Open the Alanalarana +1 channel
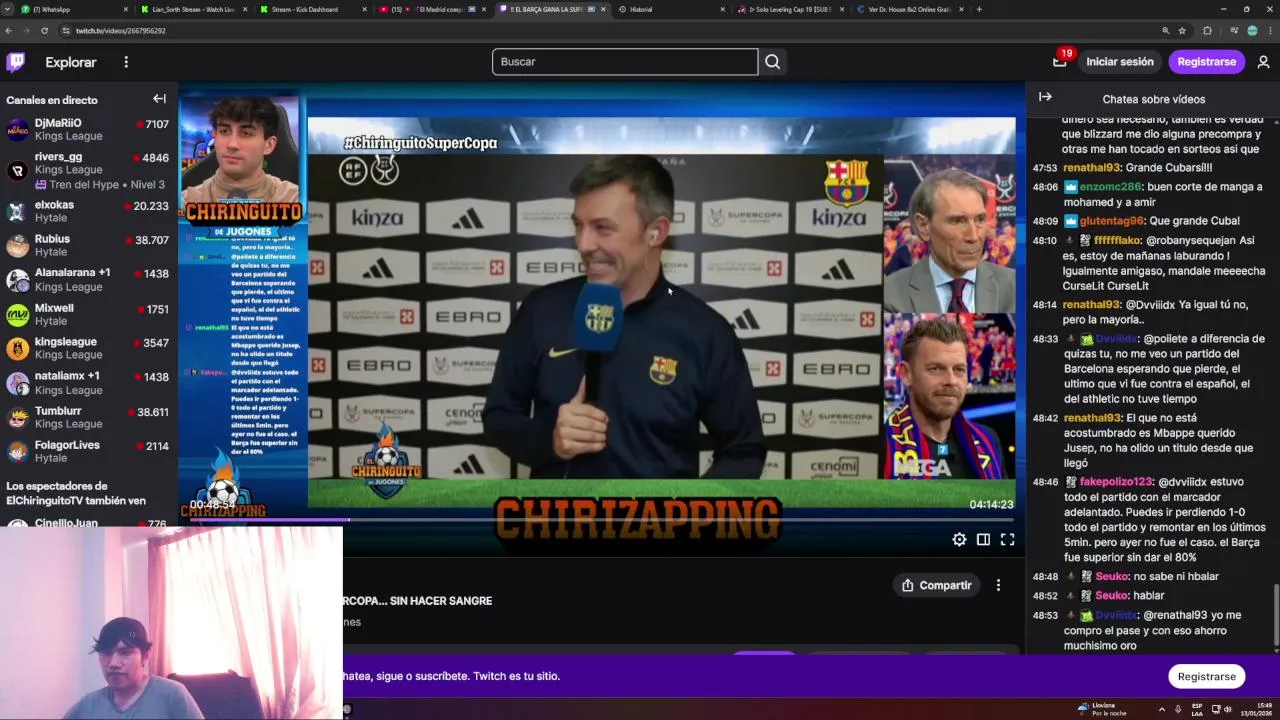The image size is (1280, 720). (x=89, y=279)
